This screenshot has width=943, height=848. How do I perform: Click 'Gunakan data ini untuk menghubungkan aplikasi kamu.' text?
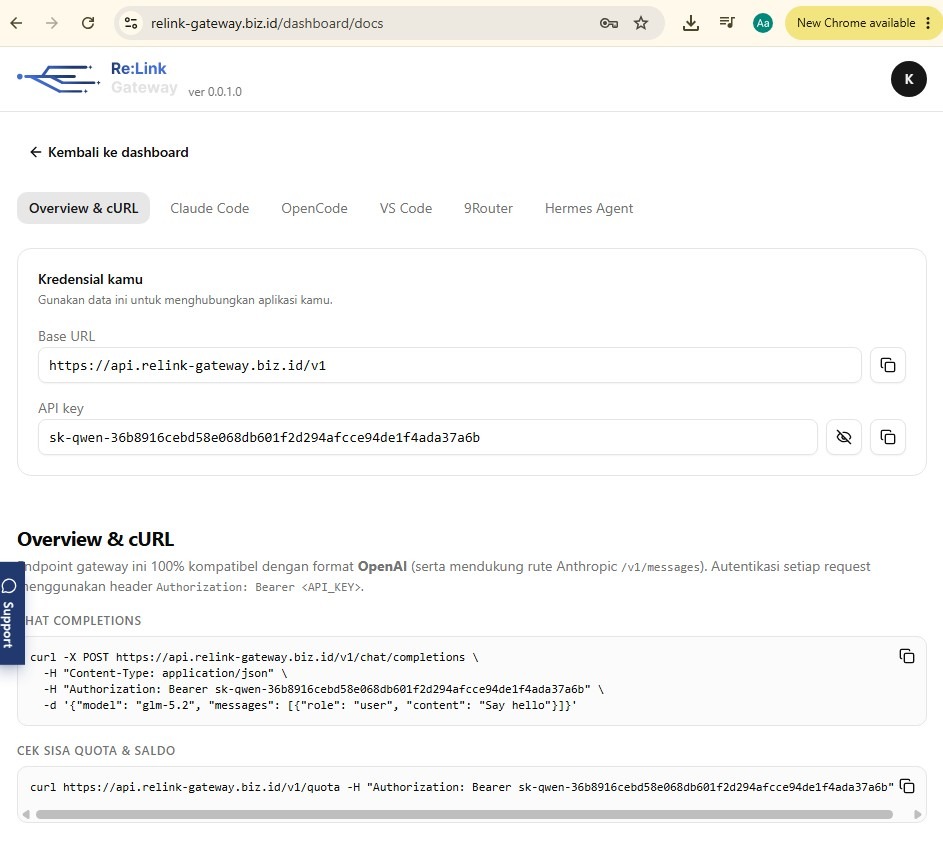pyautogui.click(x=185, y=300)
